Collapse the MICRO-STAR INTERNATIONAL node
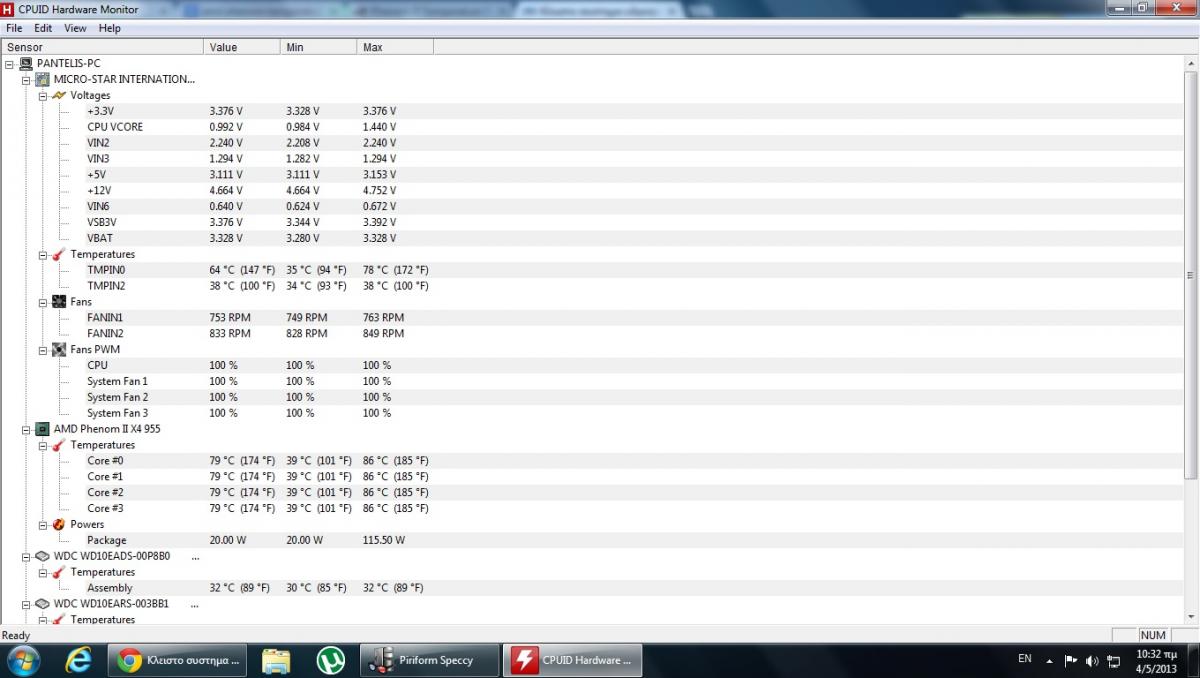Viewport: 1200px width, 678px height. [26, 79]
